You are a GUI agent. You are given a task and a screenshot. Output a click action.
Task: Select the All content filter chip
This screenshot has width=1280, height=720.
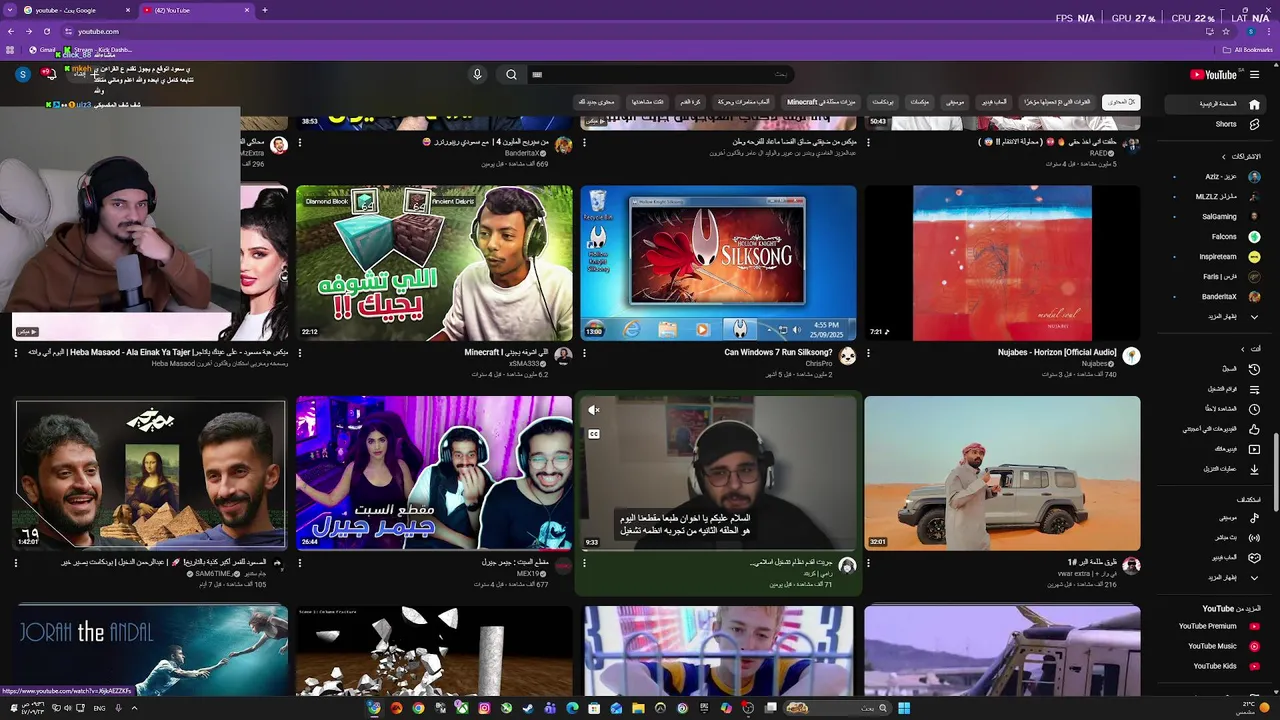click(1121, 102)
